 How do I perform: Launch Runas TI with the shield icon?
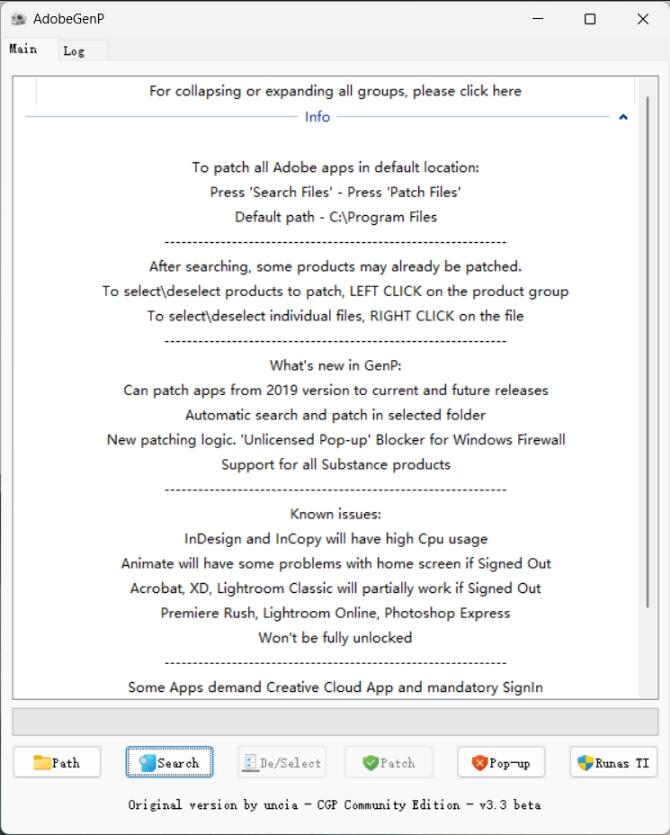tap(613, 763)
